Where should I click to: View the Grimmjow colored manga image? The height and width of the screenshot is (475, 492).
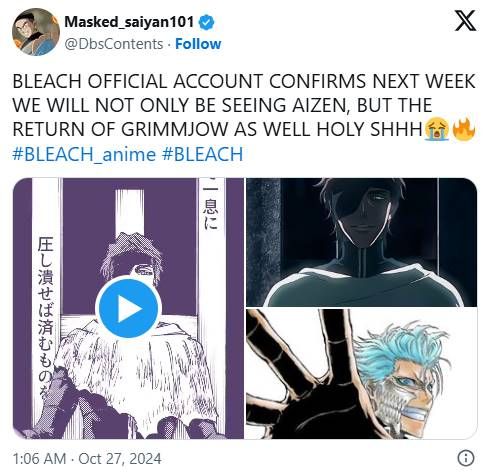click(x=362, y=374)
